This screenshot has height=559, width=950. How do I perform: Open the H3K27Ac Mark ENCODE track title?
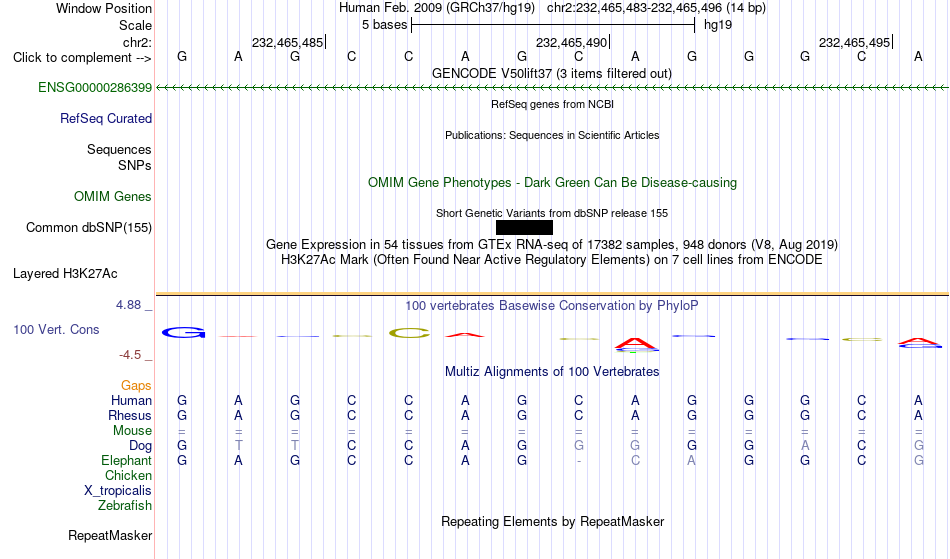pos(552,260)
